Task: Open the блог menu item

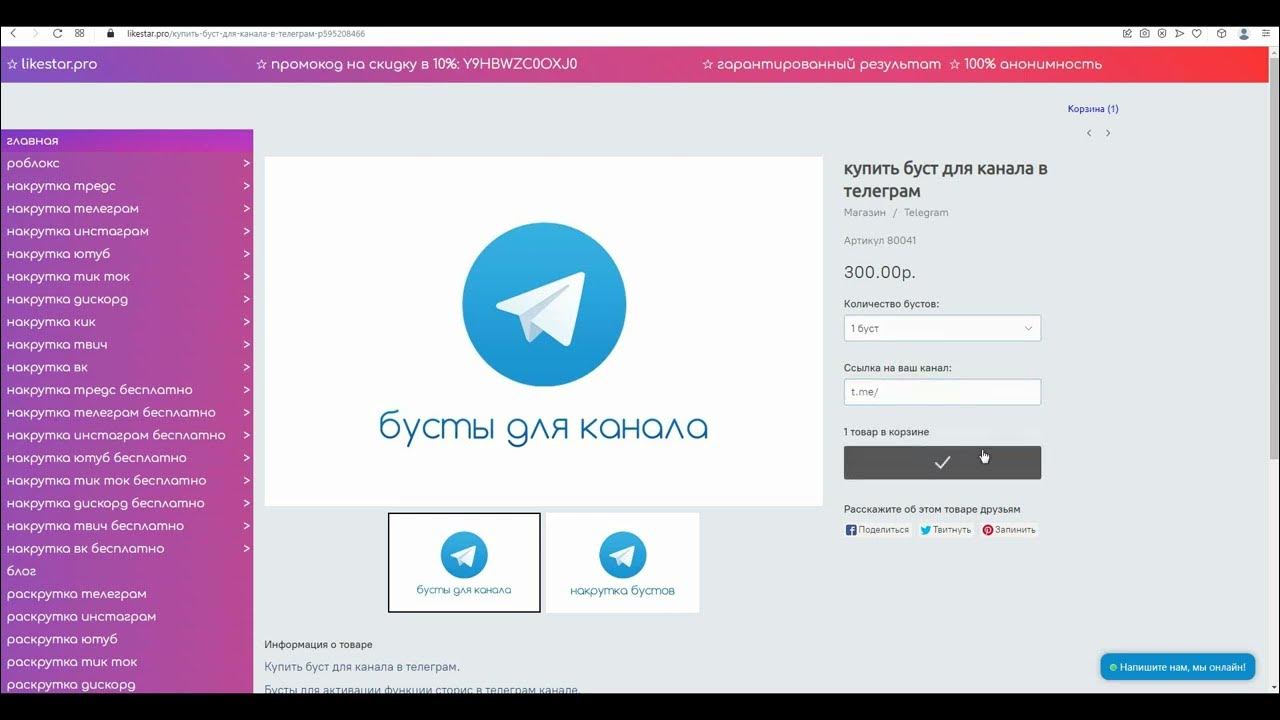Action: tap(126, 571)
